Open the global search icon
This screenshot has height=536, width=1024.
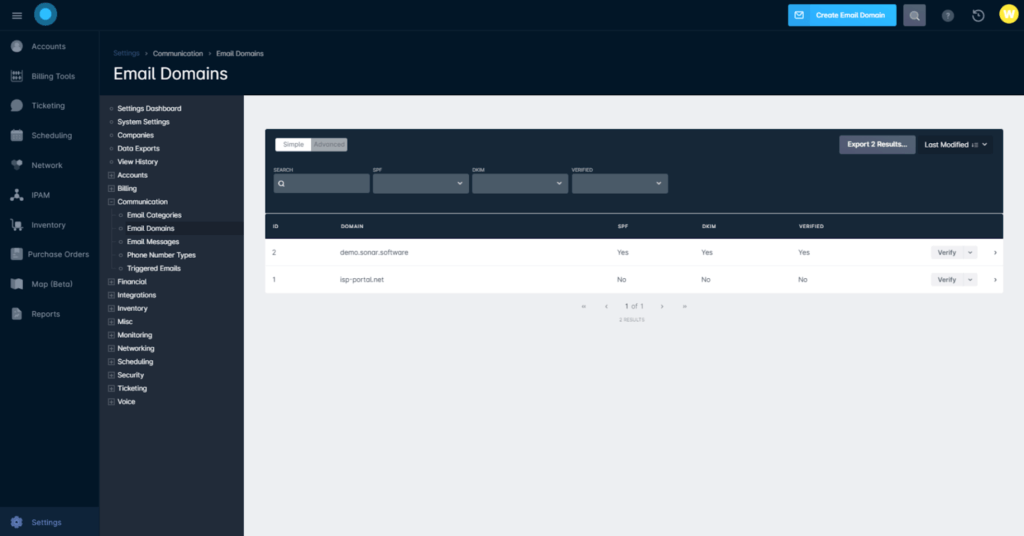point(914,16)
